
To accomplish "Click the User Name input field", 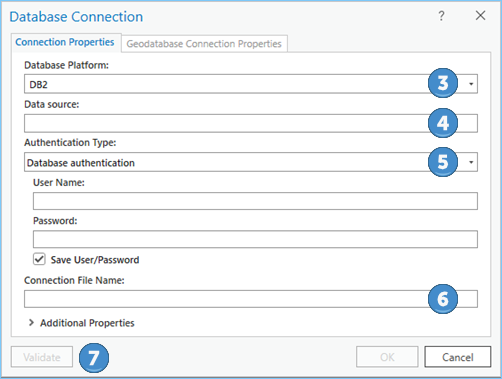I will 255,201.
